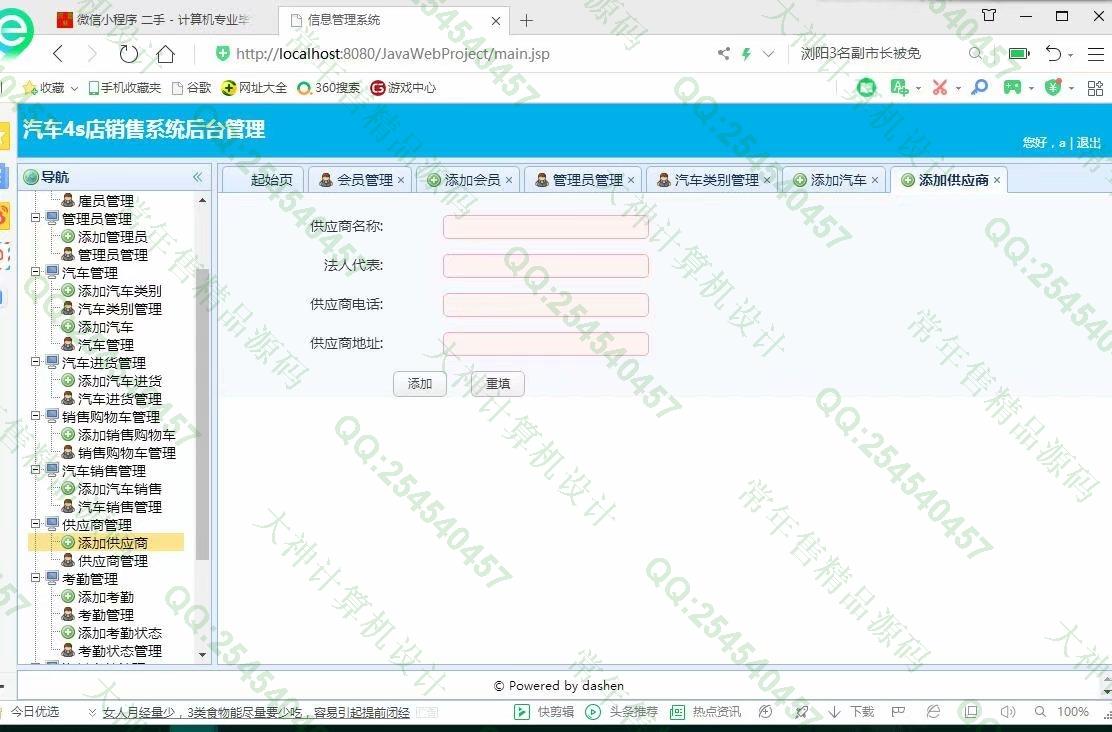Switch to the 起始页 tab

(x=271, y=180)
